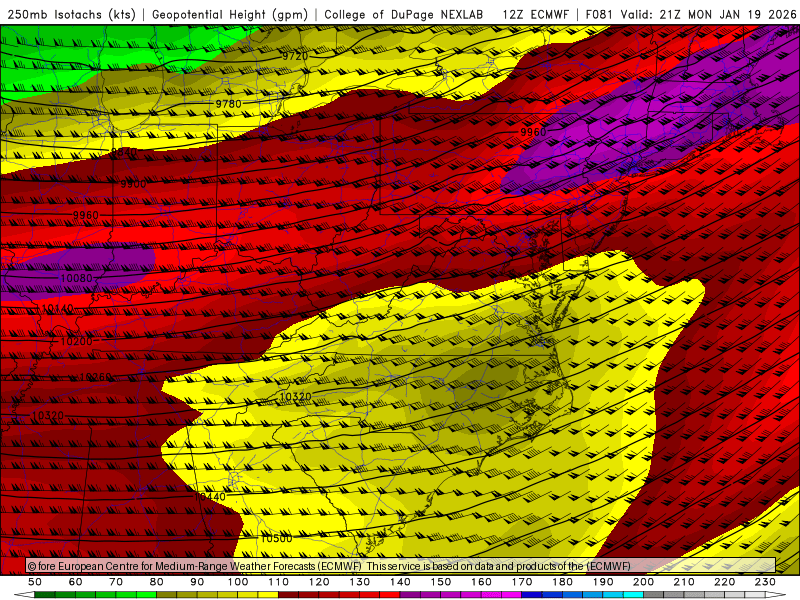This screenshot has height=600, width=800.
Task: Click the 9720 height contour label
Action: [295, 56]
